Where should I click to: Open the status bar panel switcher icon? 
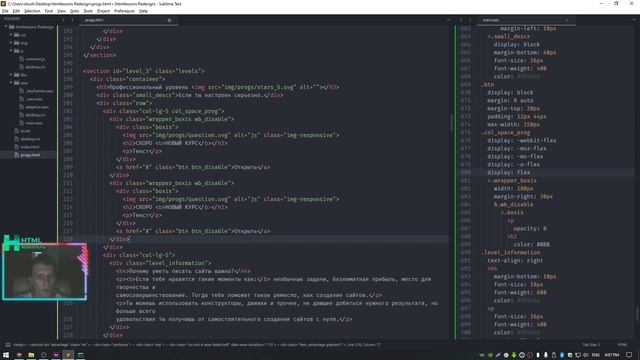[7, 345]
